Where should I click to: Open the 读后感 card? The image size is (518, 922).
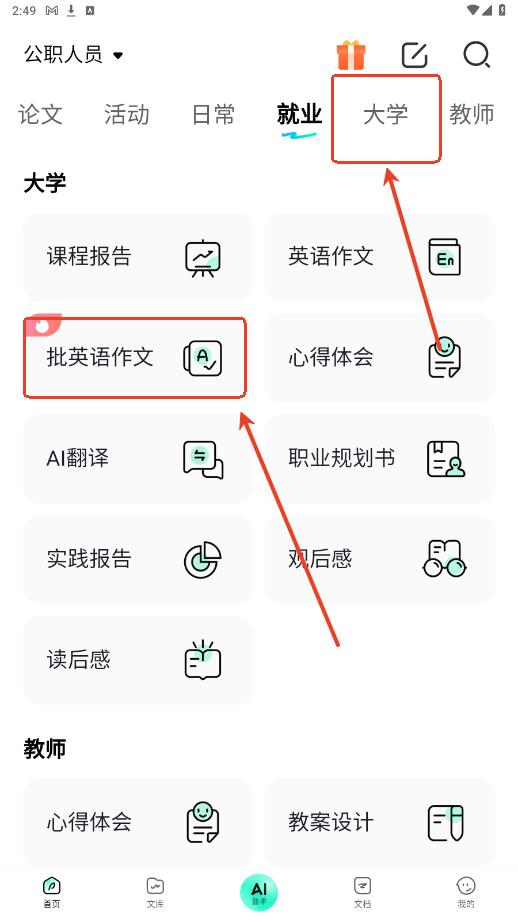(x=138, y=660)
